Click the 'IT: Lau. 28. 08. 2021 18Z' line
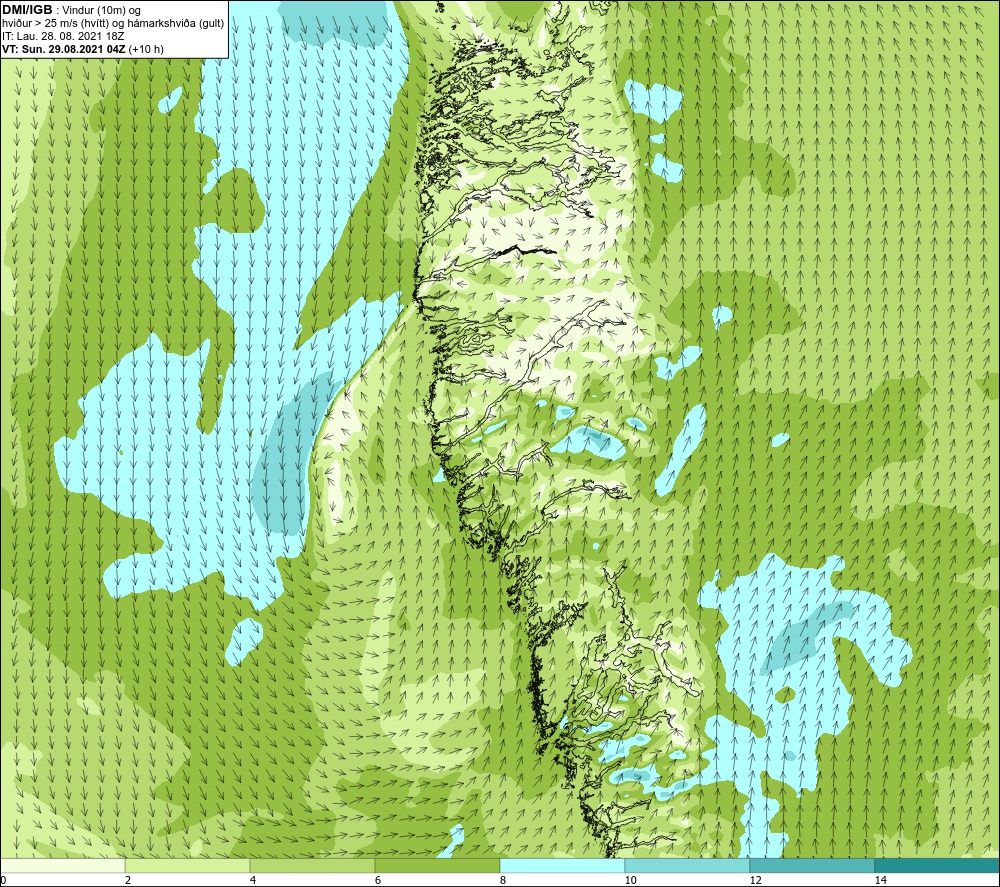This screenshot has width=1000, height=887. pyautogui.click(x=62, y=36)
